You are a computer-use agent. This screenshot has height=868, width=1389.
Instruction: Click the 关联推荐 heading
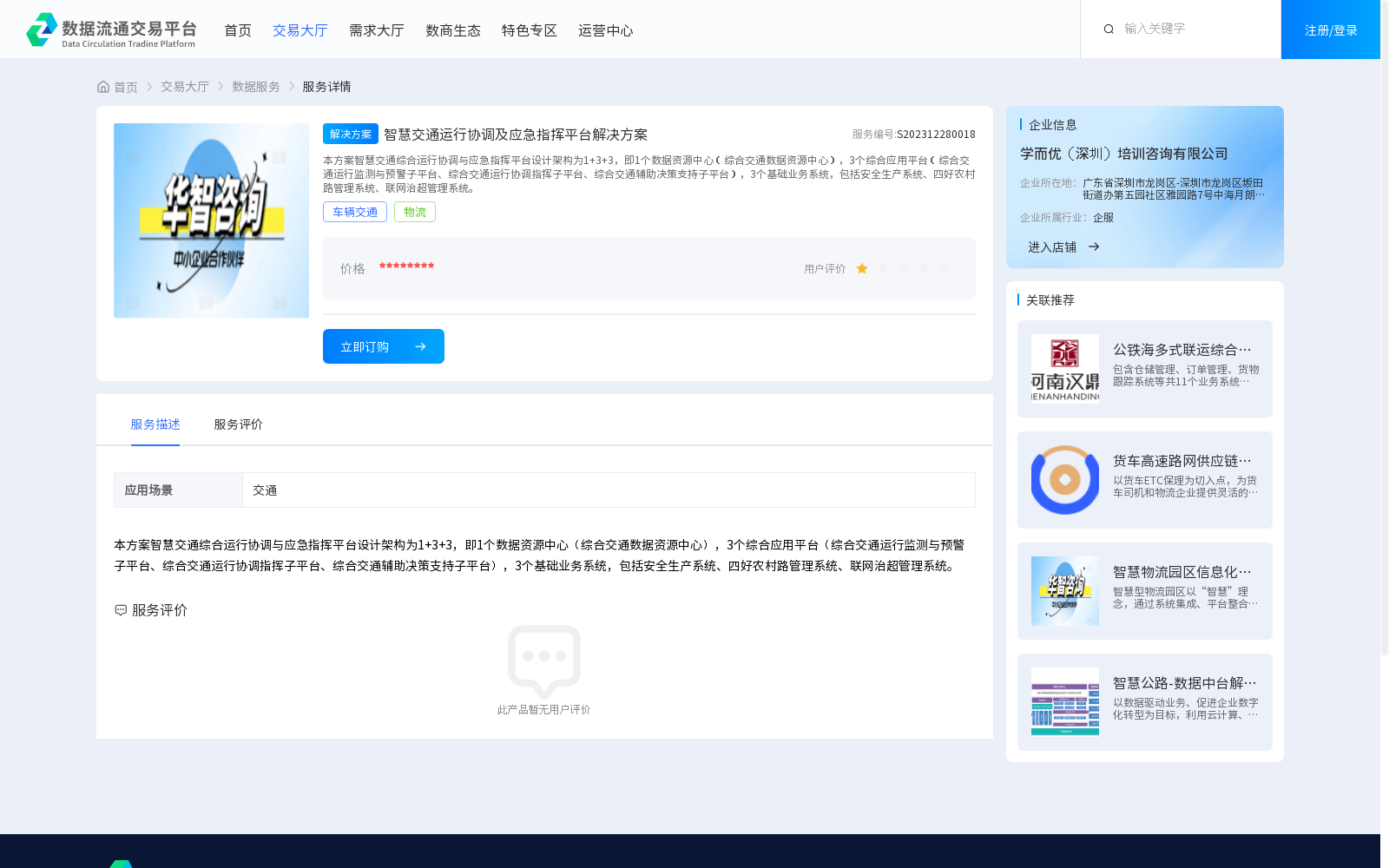[1050, 300]
